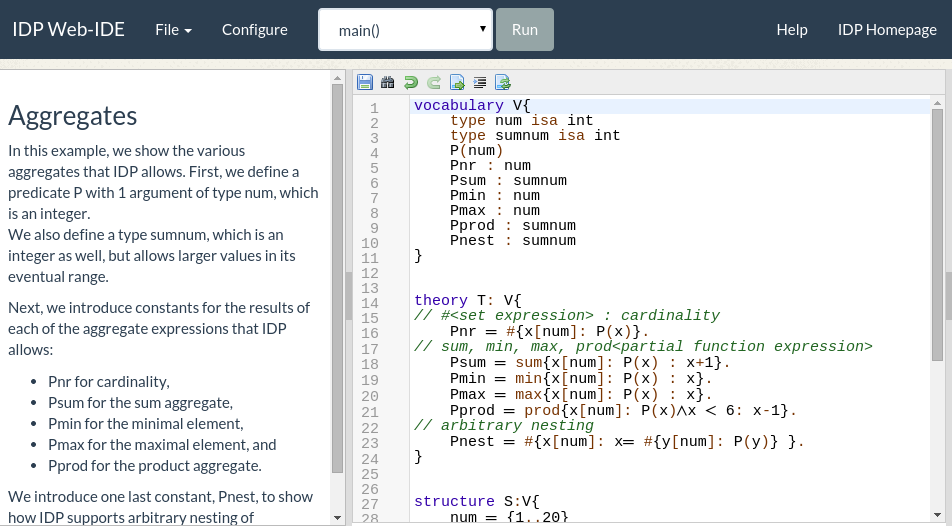The image size is (952, 526).
Task: Visit the IDP Homepage link
Action: (887, 29)
